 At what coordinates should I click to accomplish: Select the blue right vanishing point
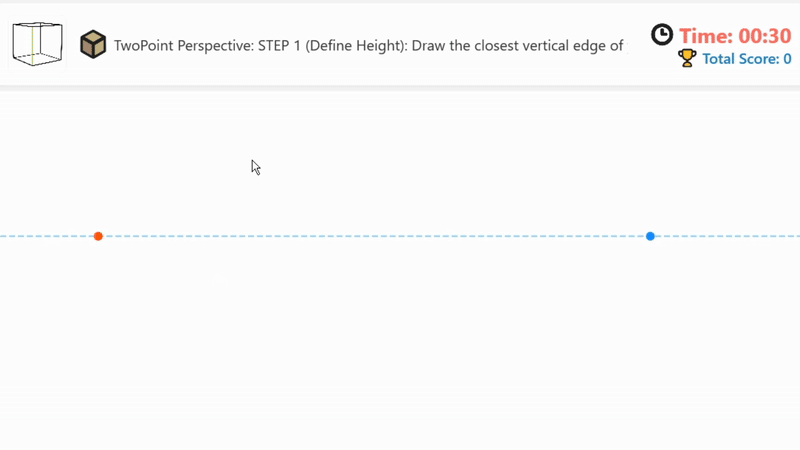(650, 236)
